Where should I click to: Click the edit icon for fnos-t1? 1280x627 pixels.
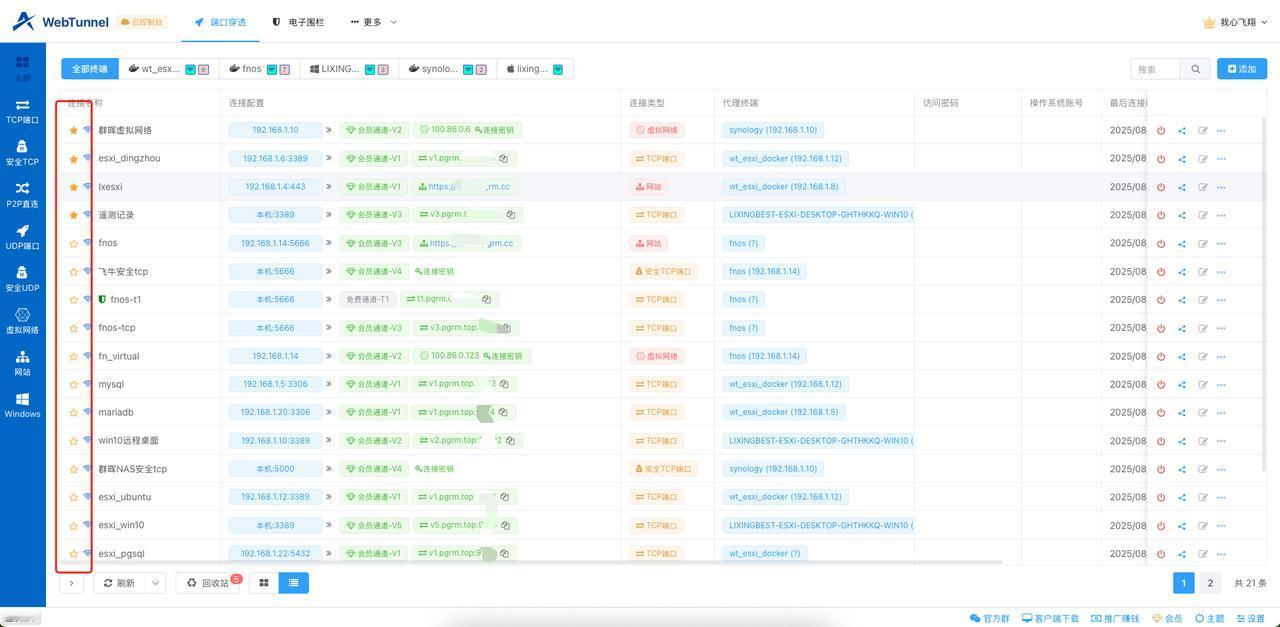point(1202,299)
